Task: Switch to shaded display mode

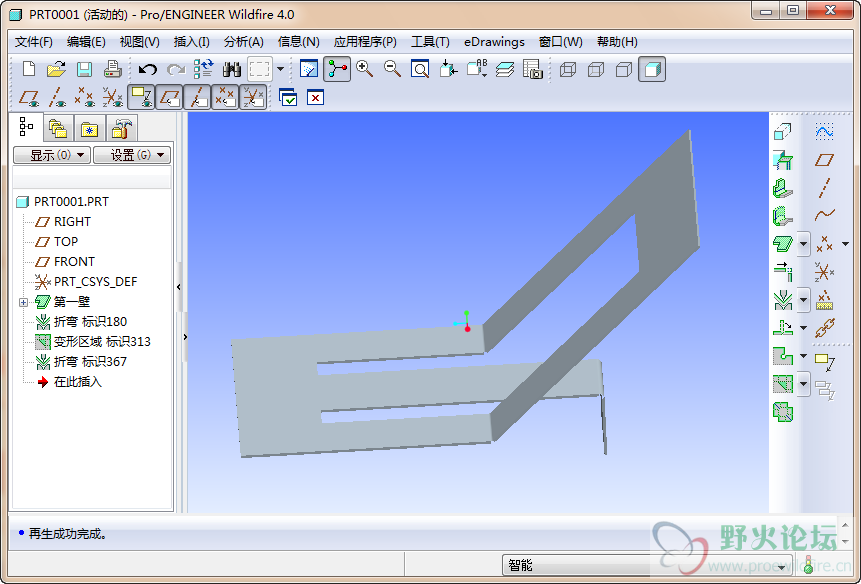Action: pos(652,70)
